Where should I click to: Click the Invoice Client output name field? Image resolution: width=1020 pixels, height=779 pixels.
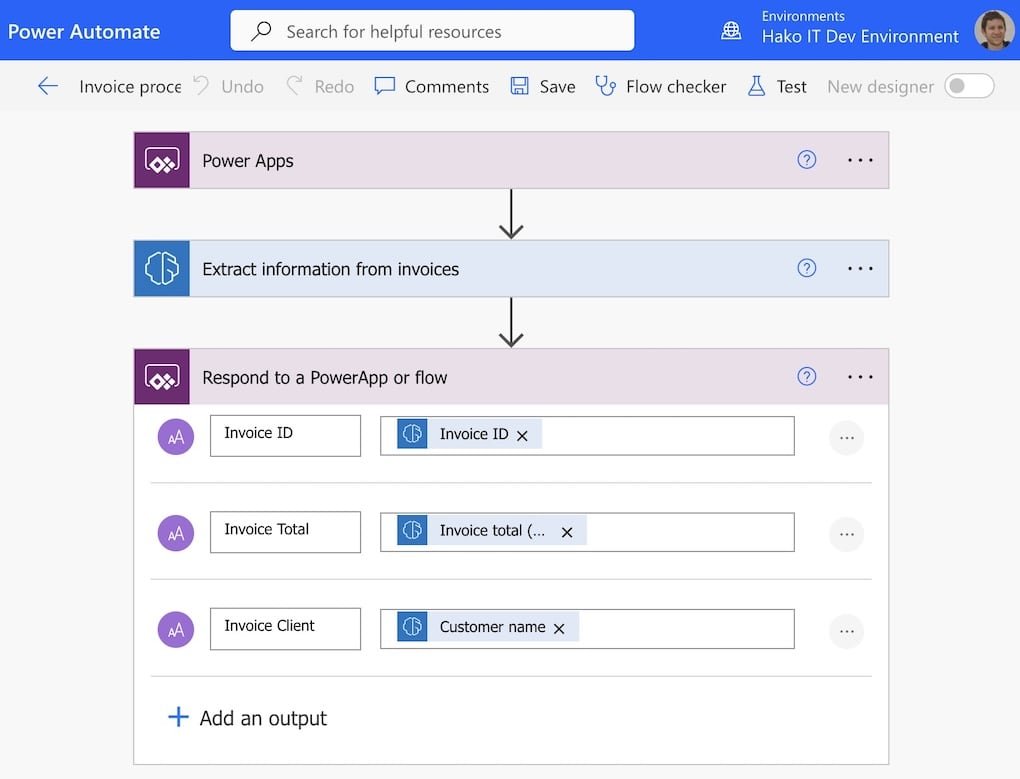285,628
